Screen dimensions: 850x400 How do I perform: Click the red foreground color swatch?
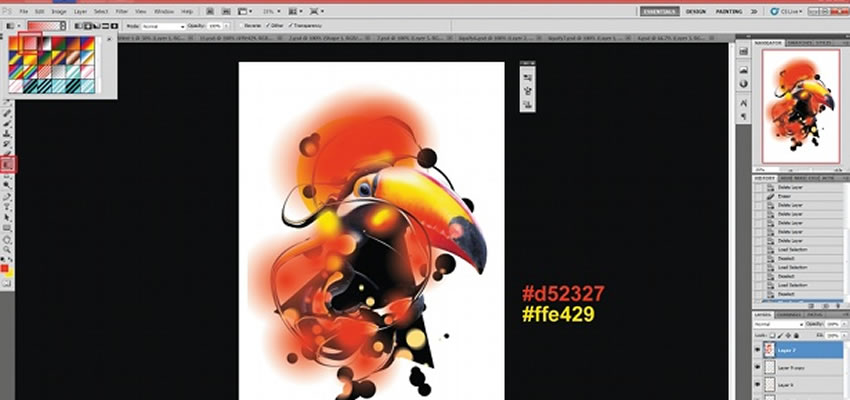click(5, 269)
